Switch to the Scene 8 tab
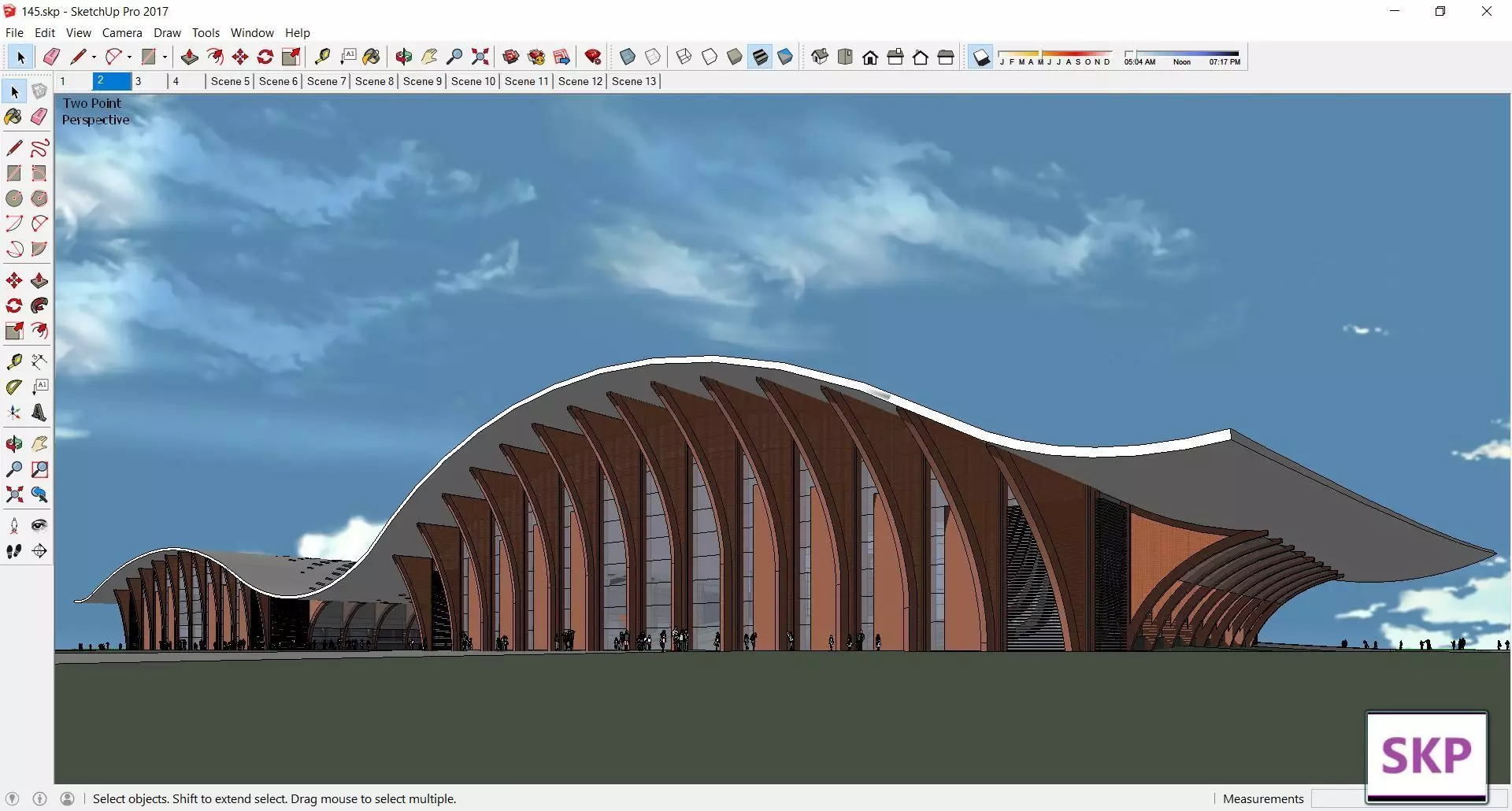The height and width of the screenshot is (811, 1512). (374, 81)
